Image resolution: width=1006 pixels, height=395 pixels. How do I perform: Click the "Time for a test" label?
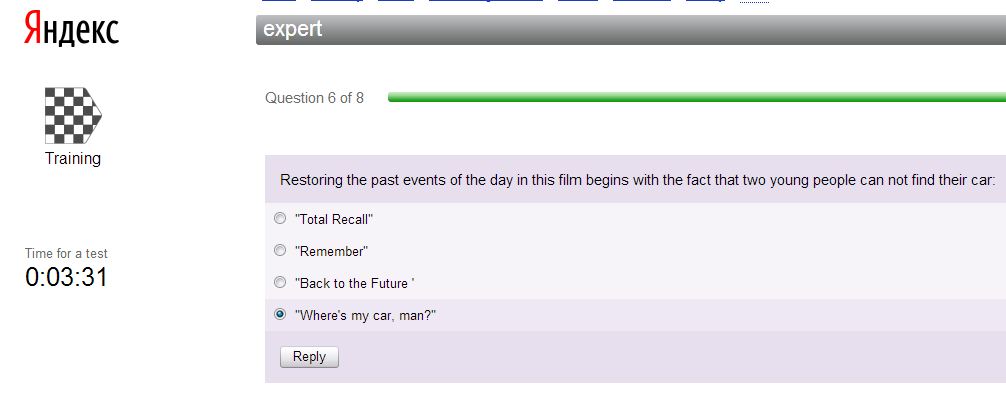(x=67, y=253)
